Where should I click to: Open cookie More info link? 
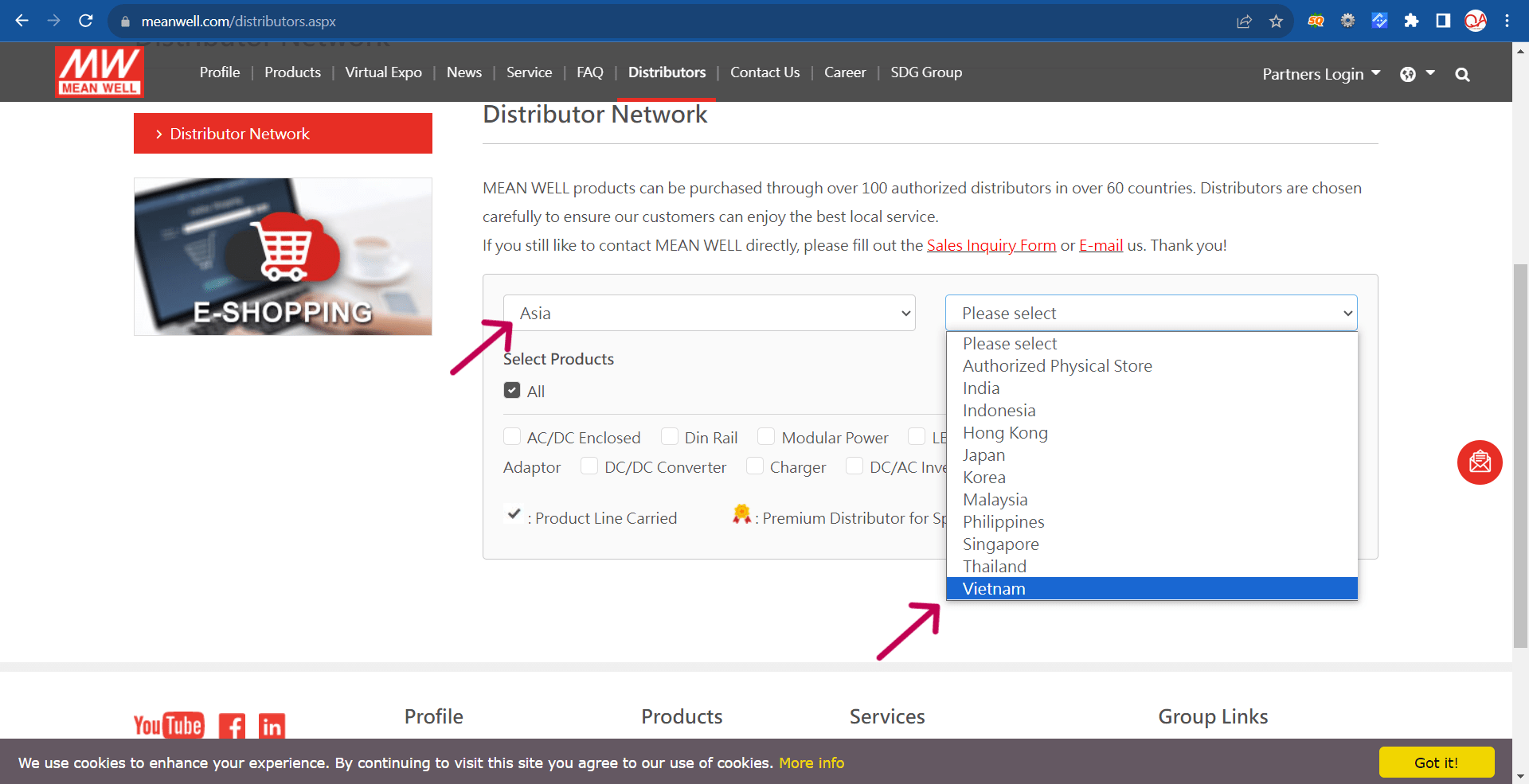click(811, 763)
